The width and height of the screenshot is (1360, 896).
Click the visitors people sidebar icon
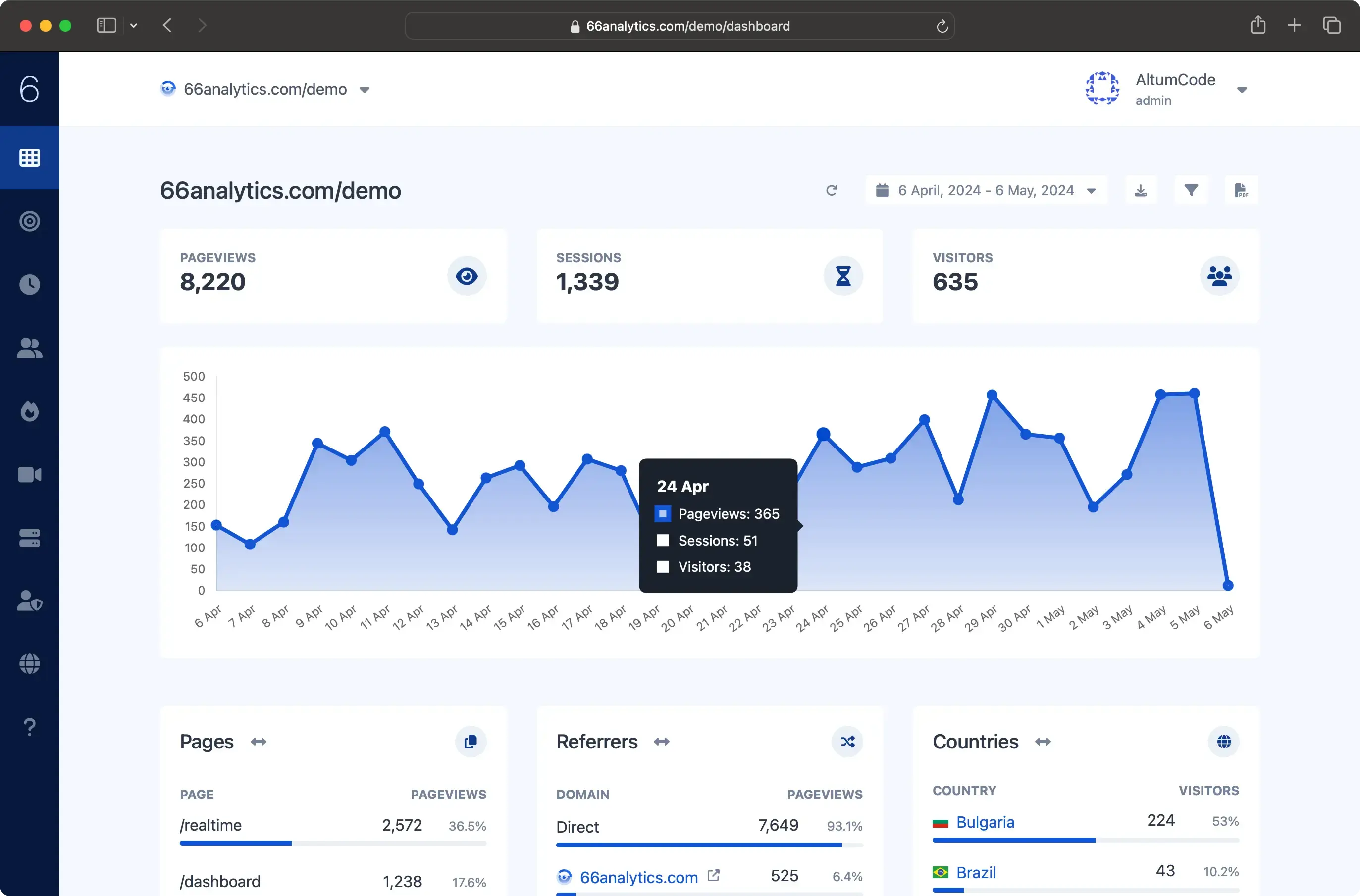[x=30, y=348]
